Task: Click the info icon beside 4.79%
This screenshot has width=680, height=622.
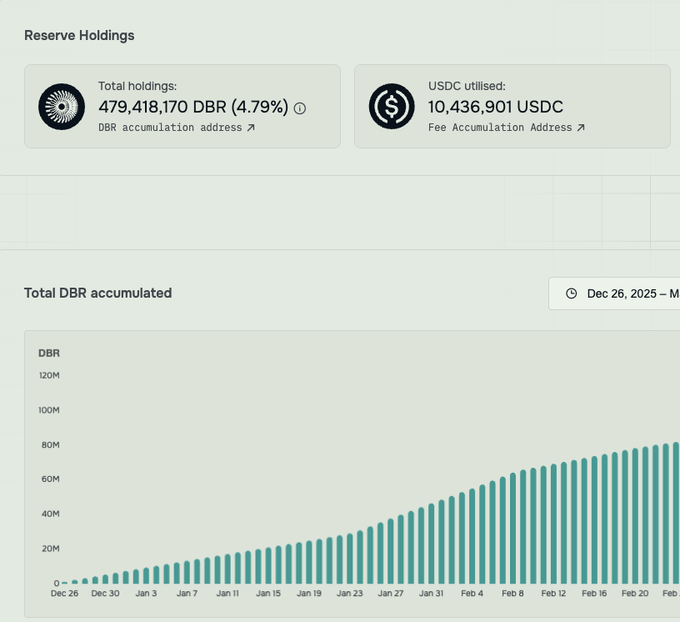Action: tap(300, 108)
